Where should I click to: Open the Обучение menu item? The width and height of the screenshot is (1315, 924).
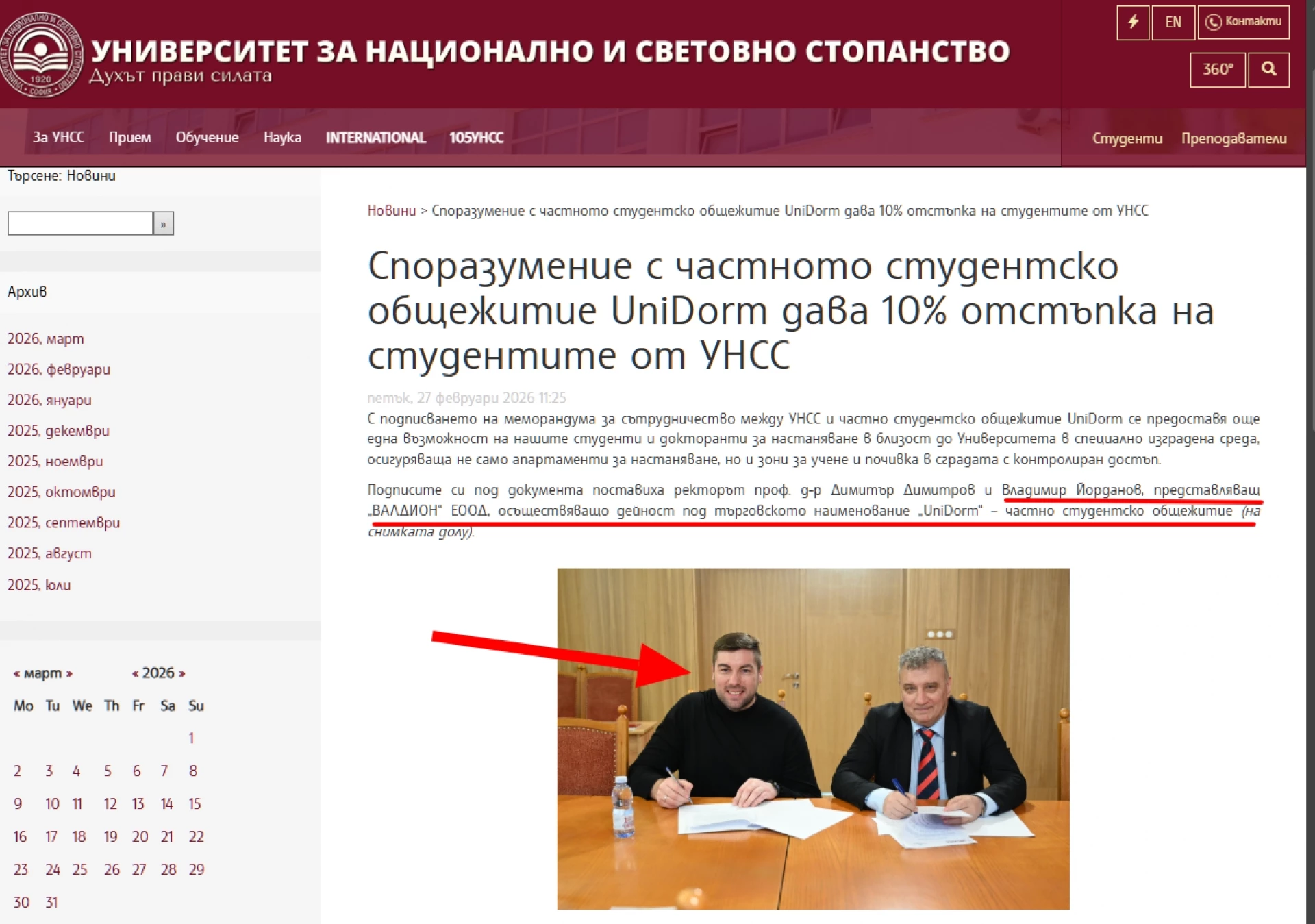(x=207, y=137)
